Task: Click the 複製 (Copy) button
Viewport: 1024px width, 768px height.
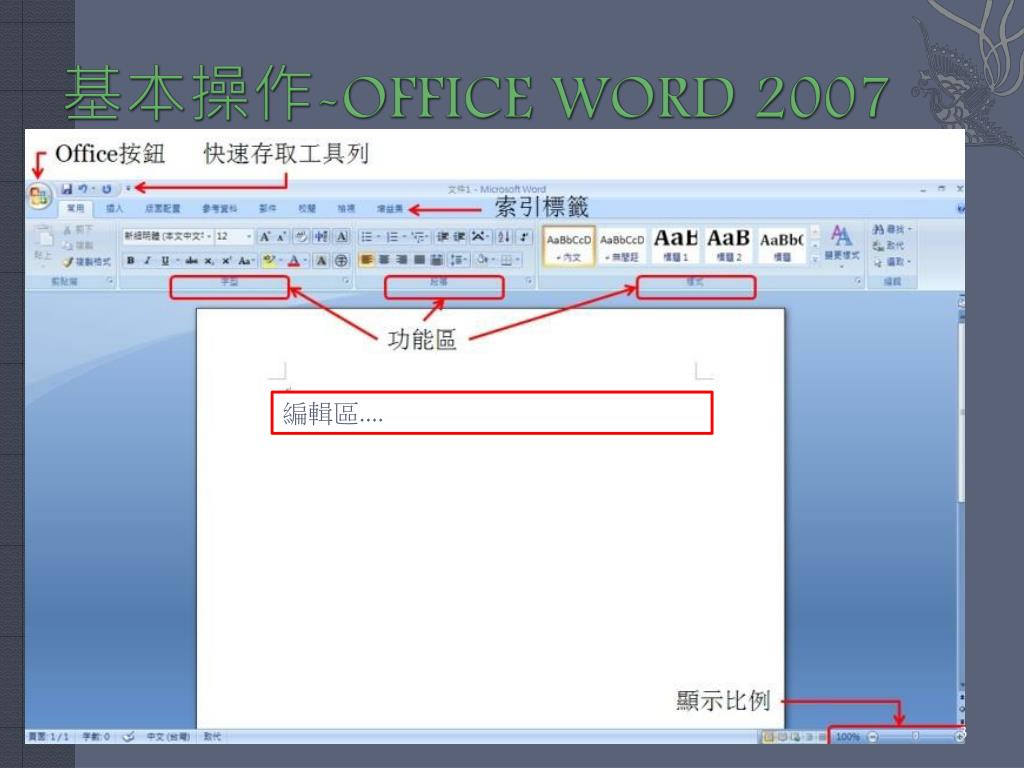Action: (78, 246)
